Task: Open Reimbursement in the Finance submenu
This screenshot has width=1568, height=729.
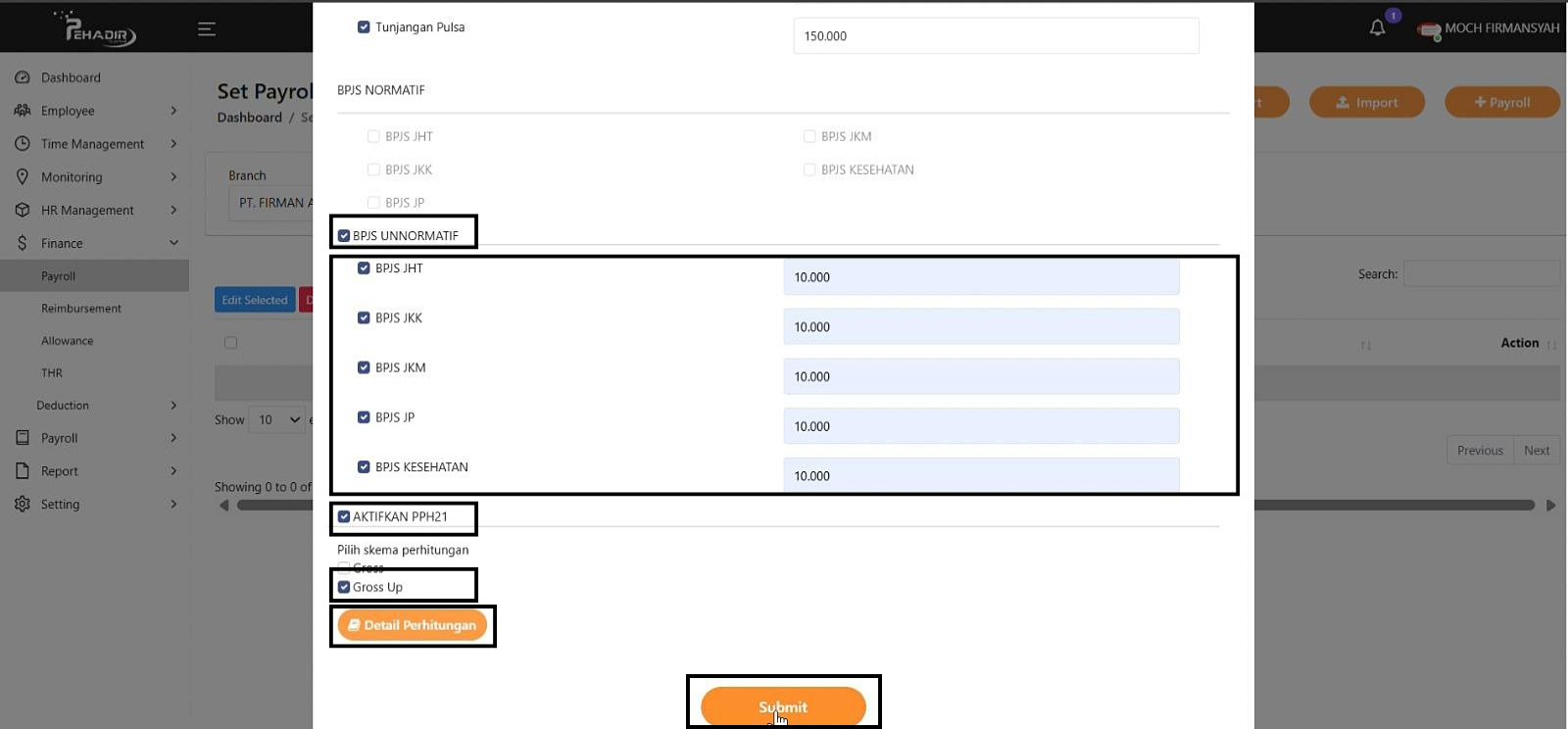Action: coord(81,309)
